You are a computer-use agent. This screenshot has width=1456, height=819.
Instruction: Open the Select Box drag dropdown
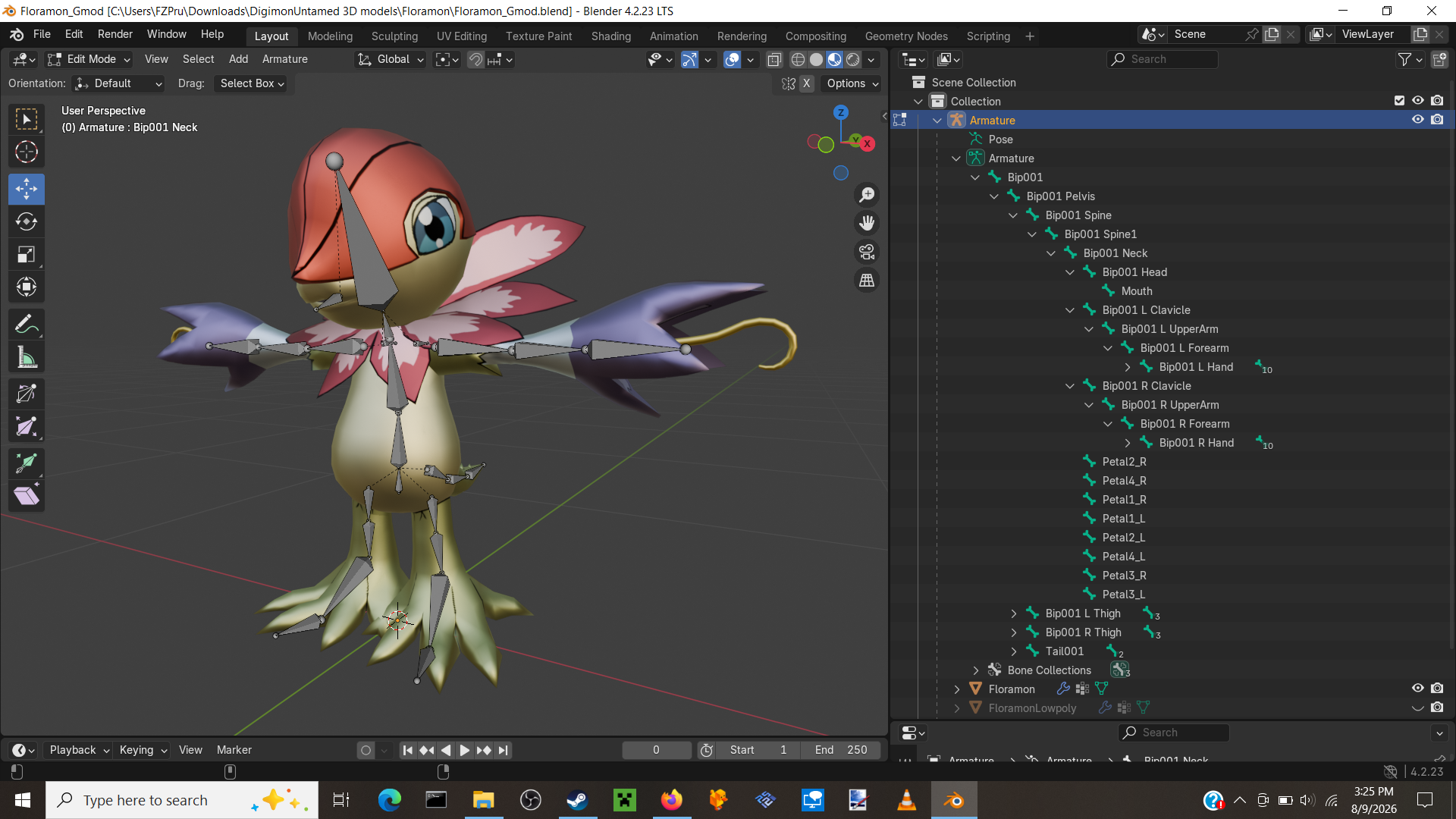pyautogui.click(x=252, y=83)
